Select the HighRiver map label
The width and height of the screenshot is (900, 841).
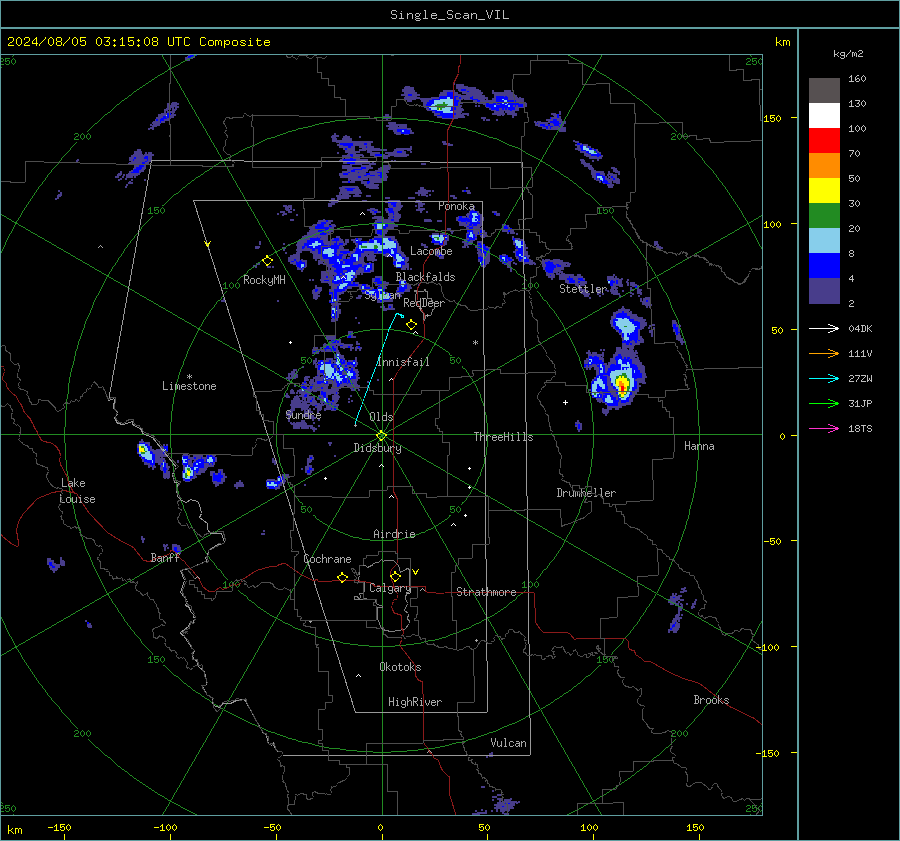point(415,702)
